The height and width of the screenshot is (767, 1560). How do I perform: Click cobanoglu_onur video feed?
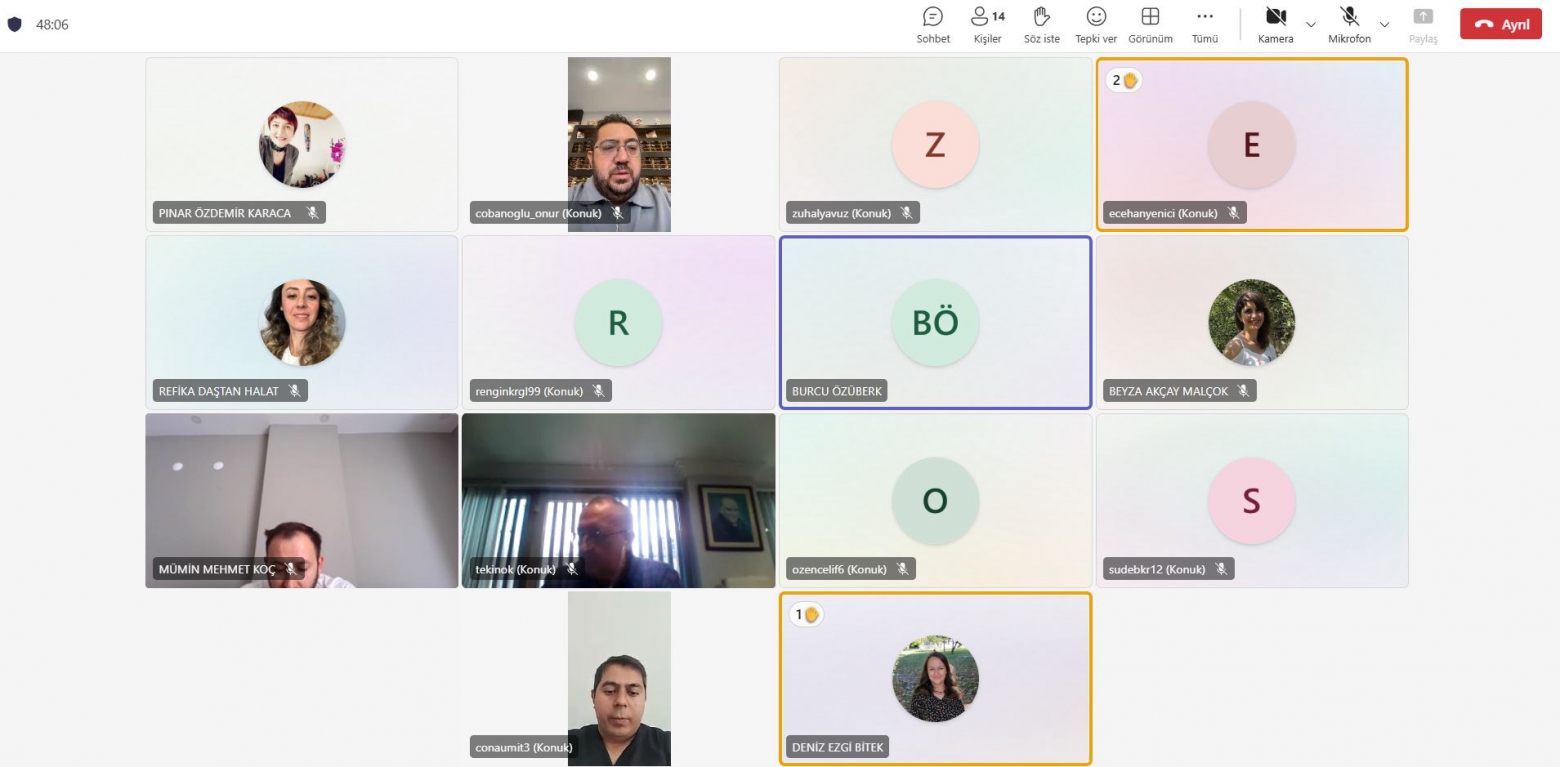coord(619,140)
